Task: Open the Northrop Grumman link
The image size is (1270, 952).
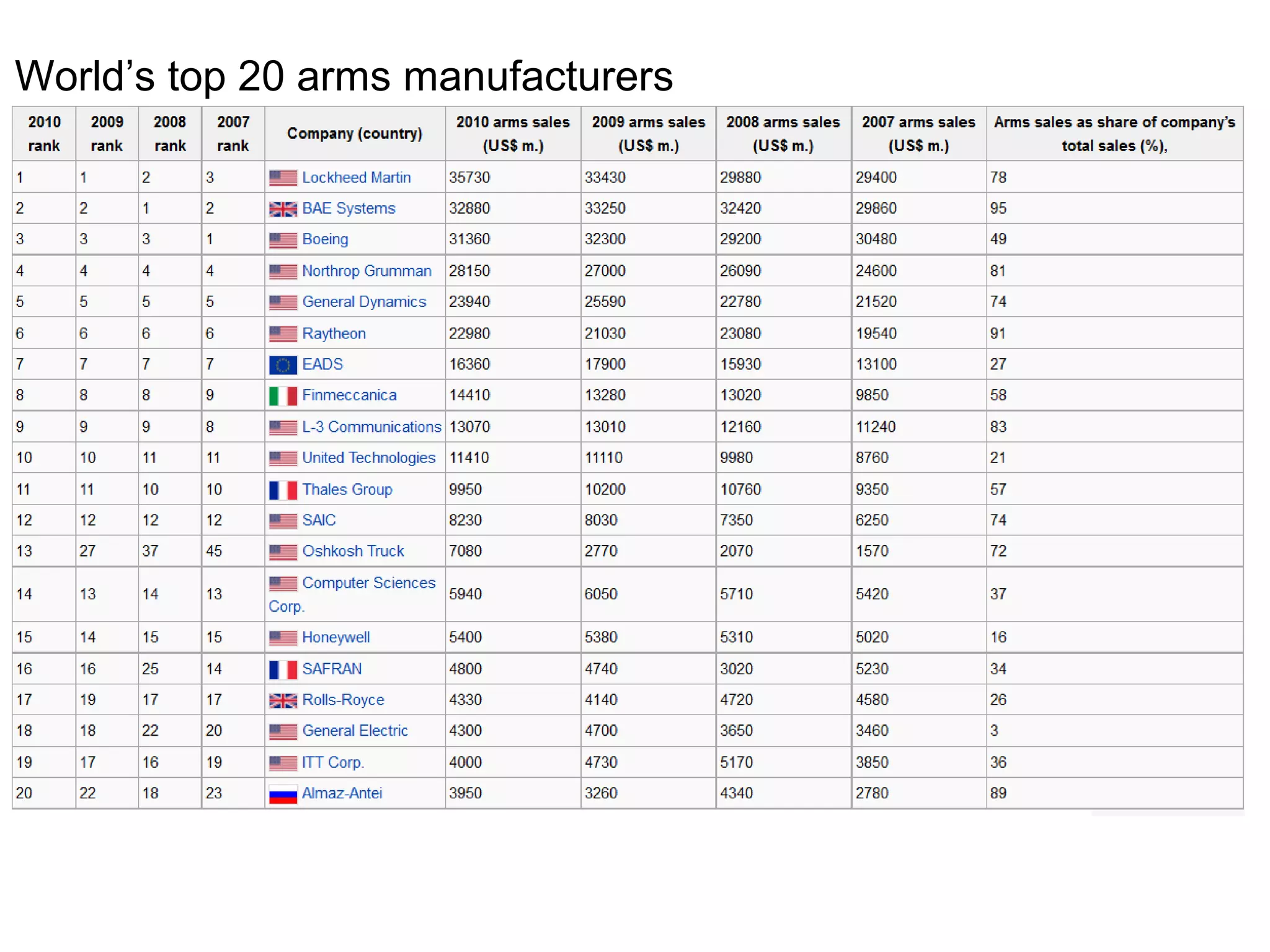Action: (x=366, y=271)
